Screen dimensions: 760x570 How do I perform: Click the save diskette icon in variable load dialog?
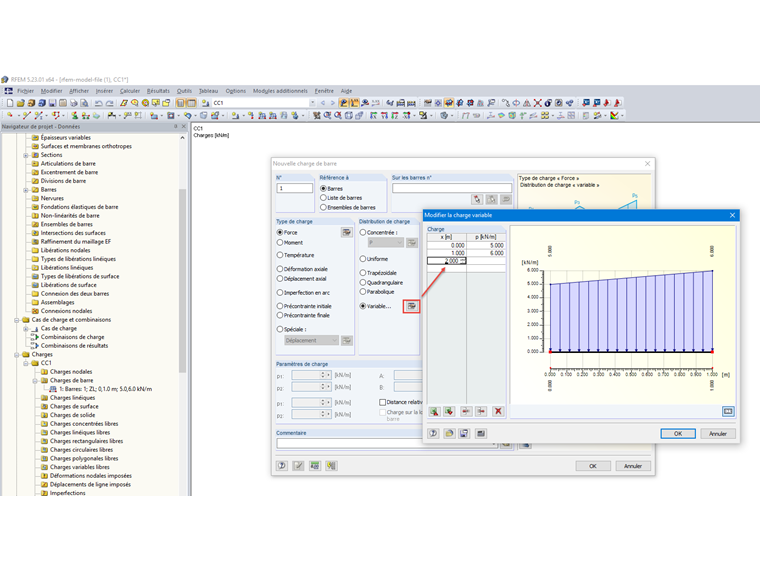pyautogui.click(x=464, y=433)
